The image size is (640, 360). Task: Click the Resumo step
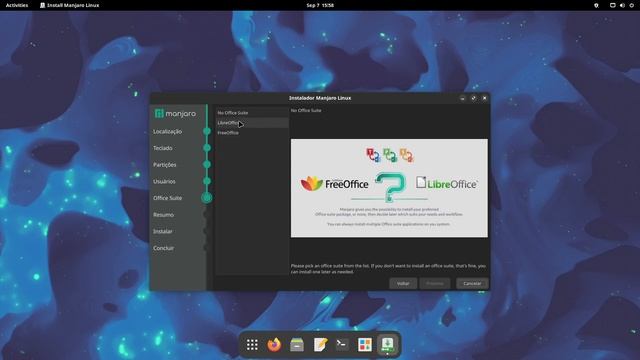[163, 215]
